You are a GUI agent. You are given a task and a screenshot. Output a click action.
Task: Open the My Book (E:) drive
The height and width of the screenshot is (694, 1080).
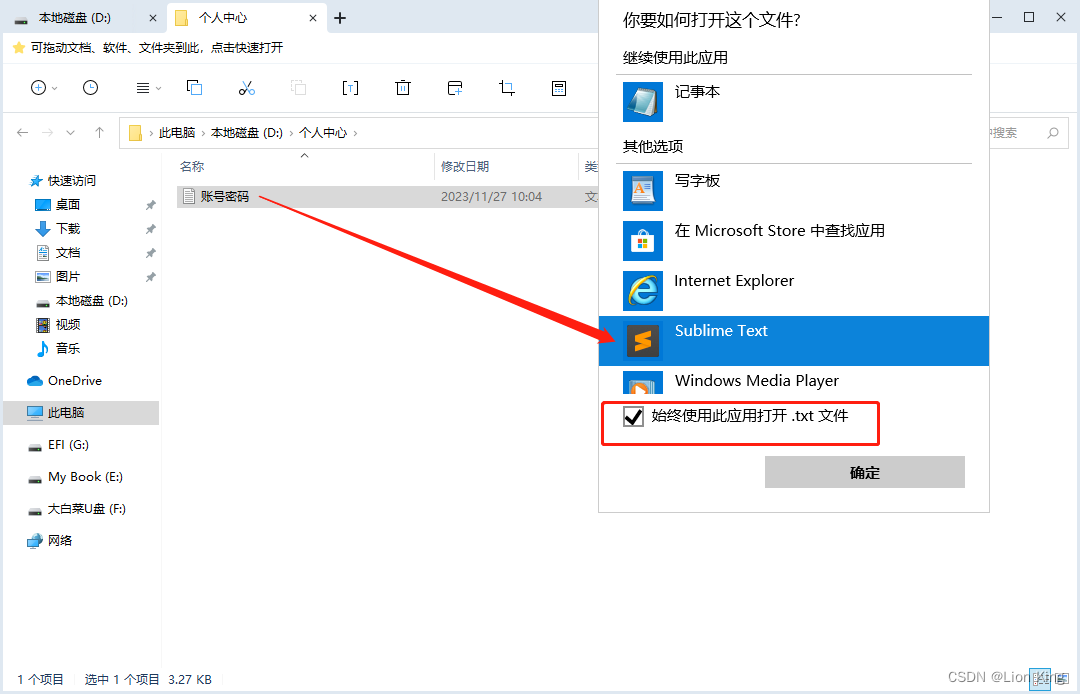85,476
